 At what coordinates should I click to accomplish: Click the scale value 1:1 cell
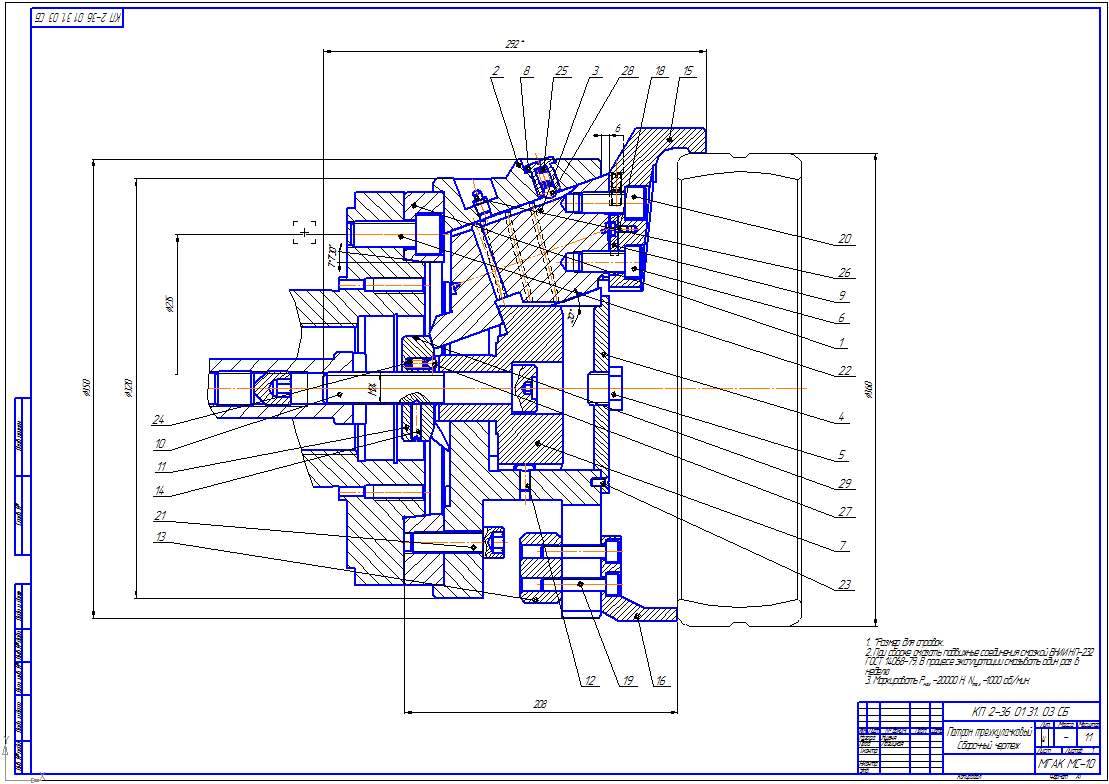(1088, 737)
